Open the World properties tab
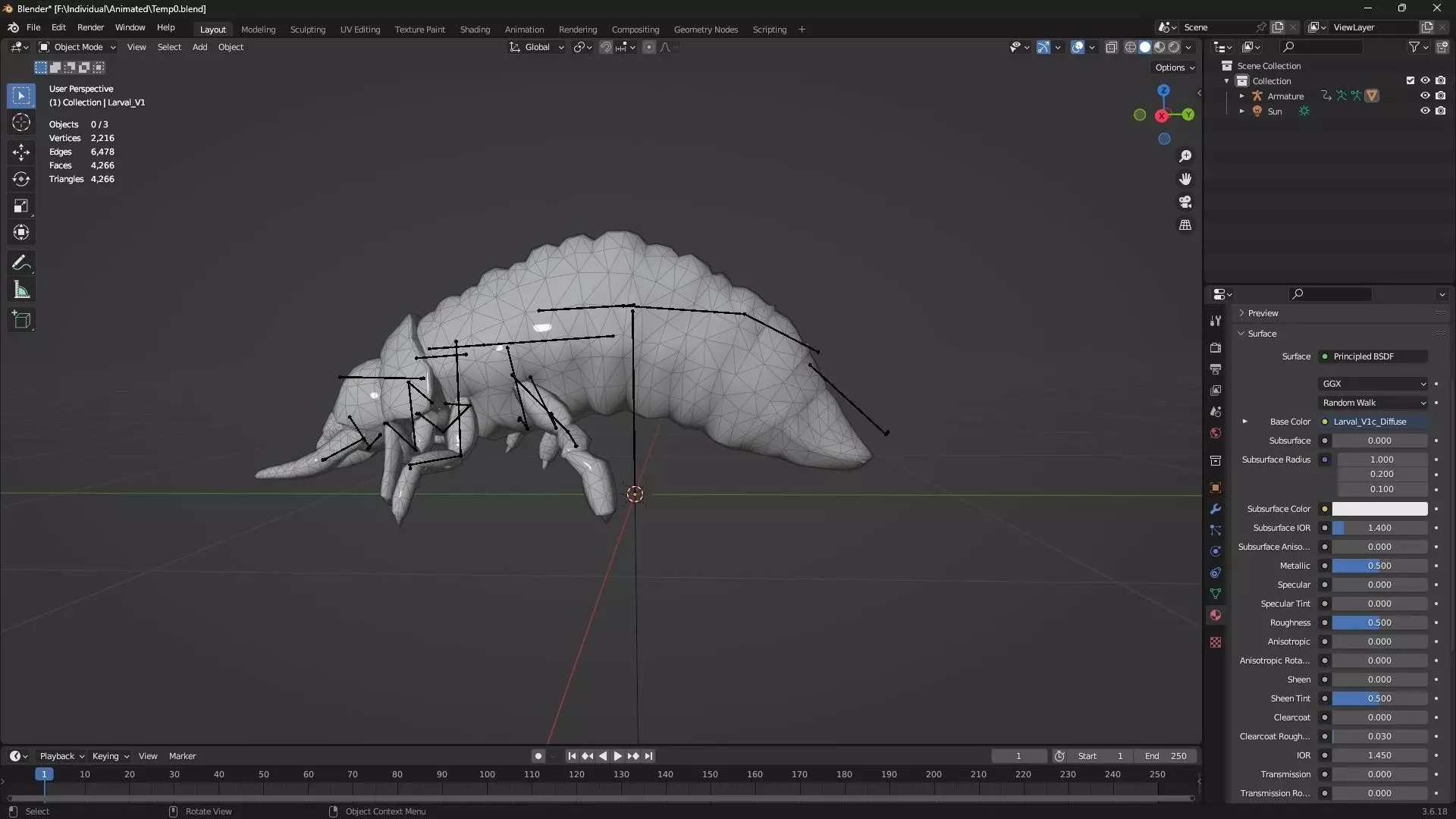The image size is (1456, 819). 1216,433
